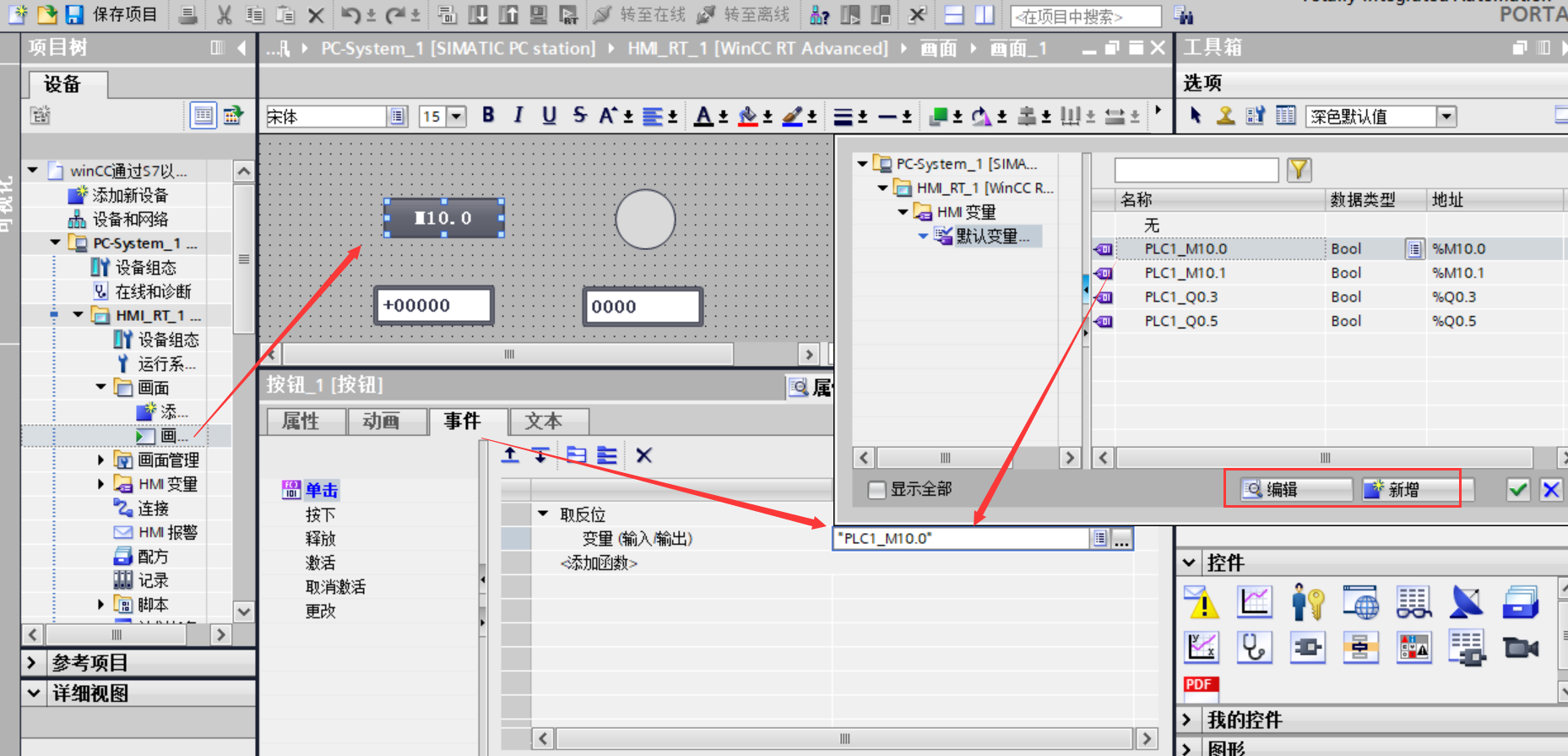Add the PDF view control
Viewport: 1568px width, 756px height.
tap(1201, 688)
